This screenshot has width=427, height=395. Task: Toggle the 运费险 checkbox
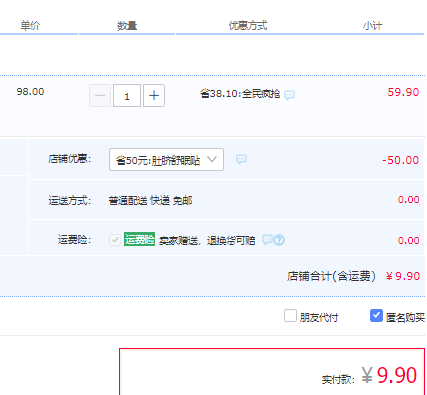point(115,240)
